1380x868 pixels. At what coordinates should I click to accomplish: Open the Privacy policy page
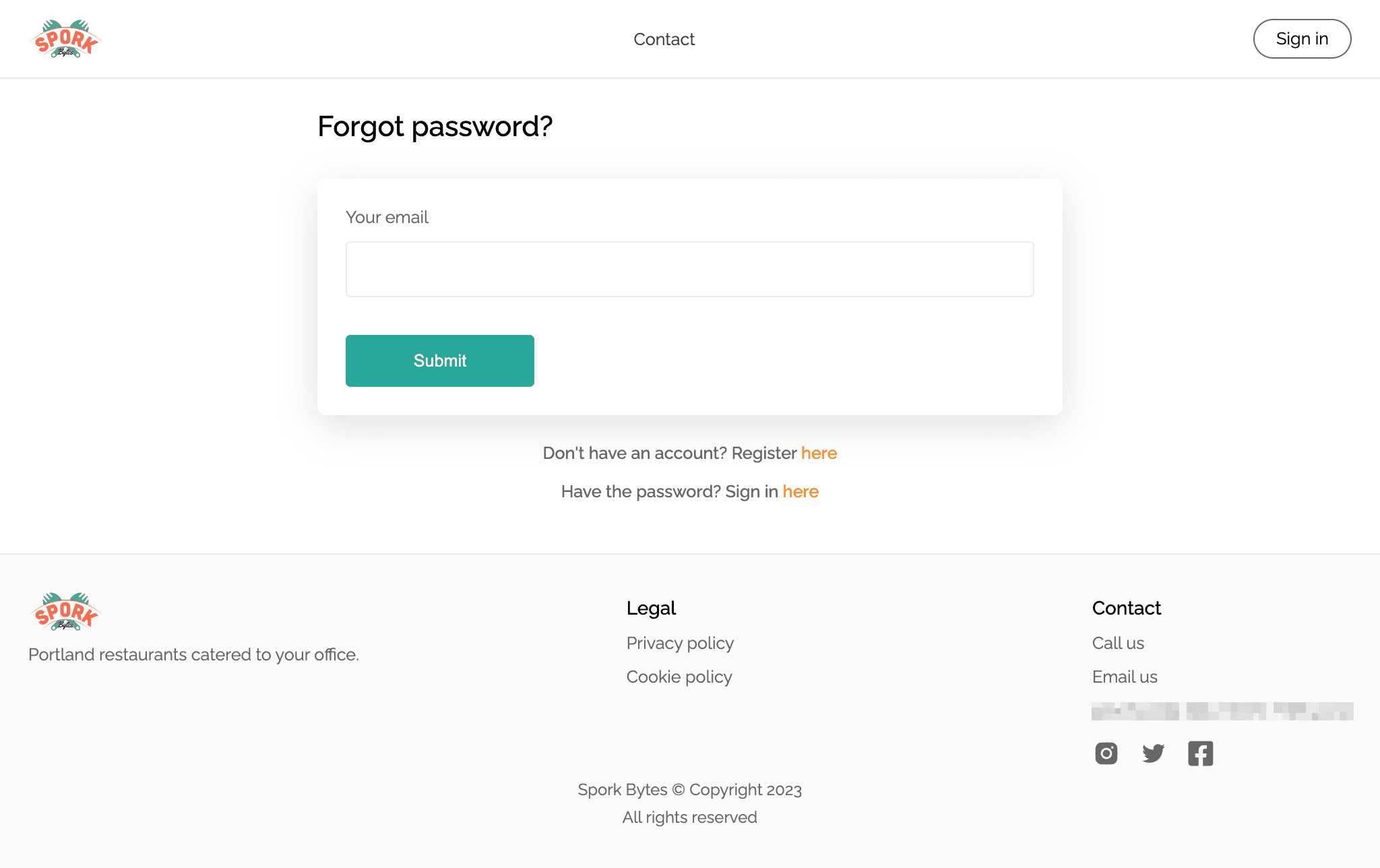tap(680, 643)
